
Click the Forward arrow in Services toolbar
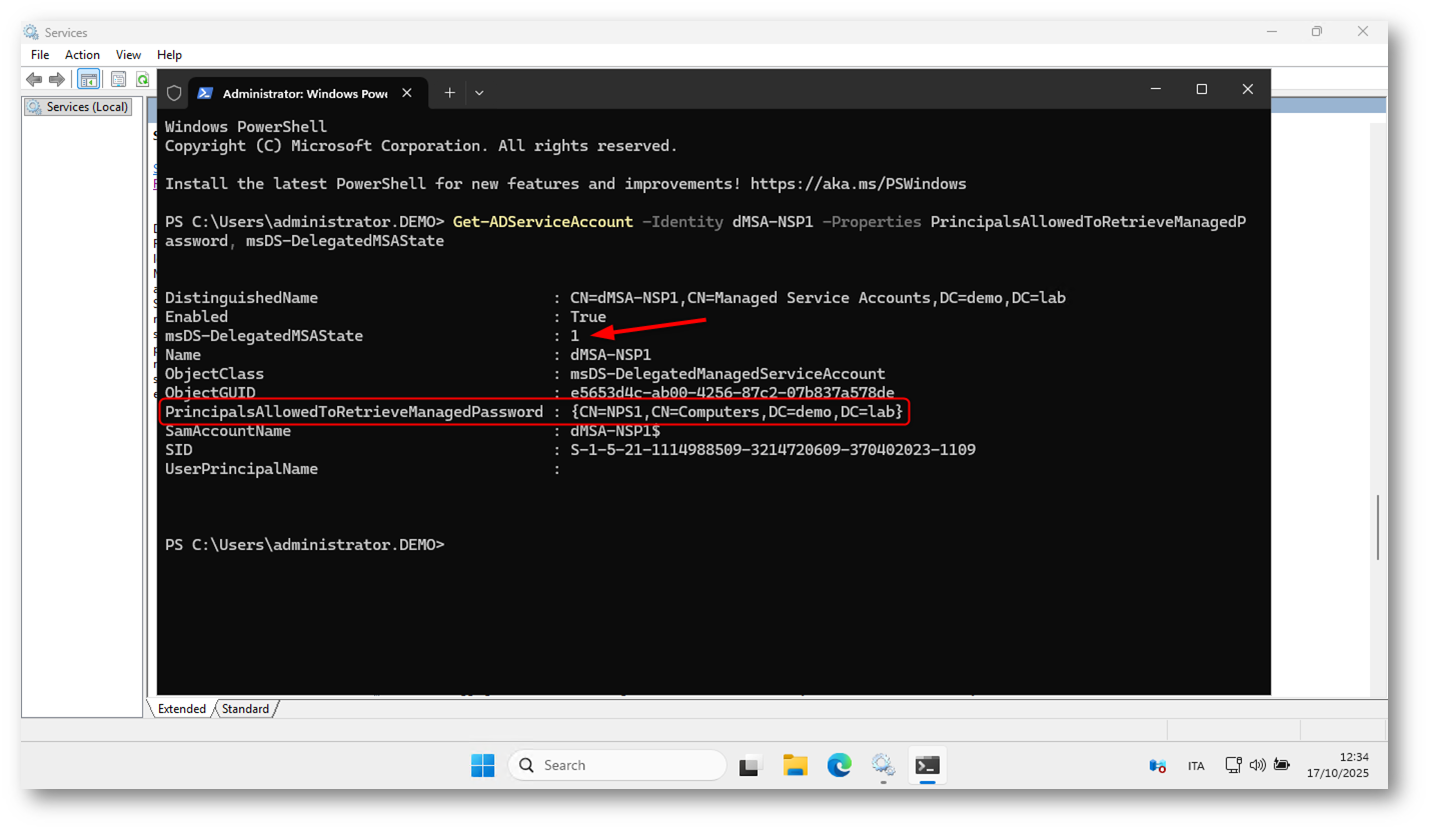56,79
